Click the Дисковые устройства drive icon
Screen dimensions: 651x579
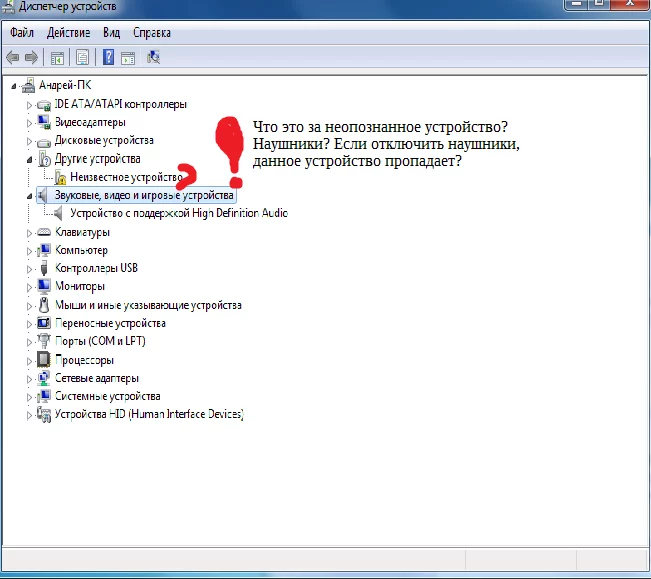pyautogui.click(x=44, y=142)
